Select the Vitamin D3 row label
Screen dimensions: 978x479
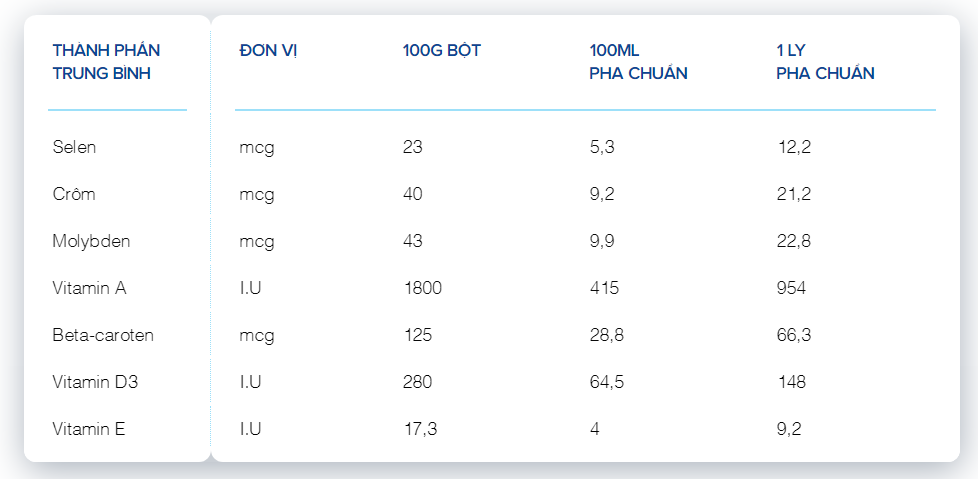pos(95,382)
